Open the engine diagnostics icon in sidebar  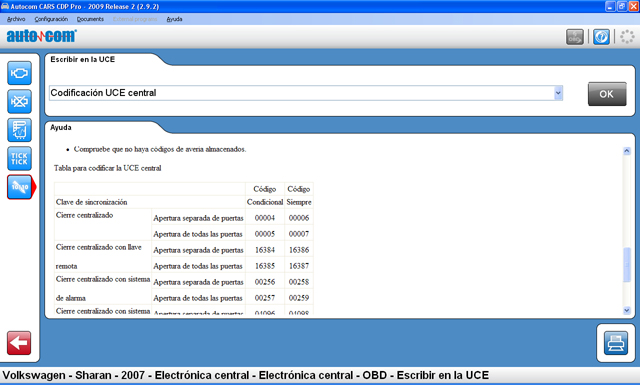[x=19, y=73]
